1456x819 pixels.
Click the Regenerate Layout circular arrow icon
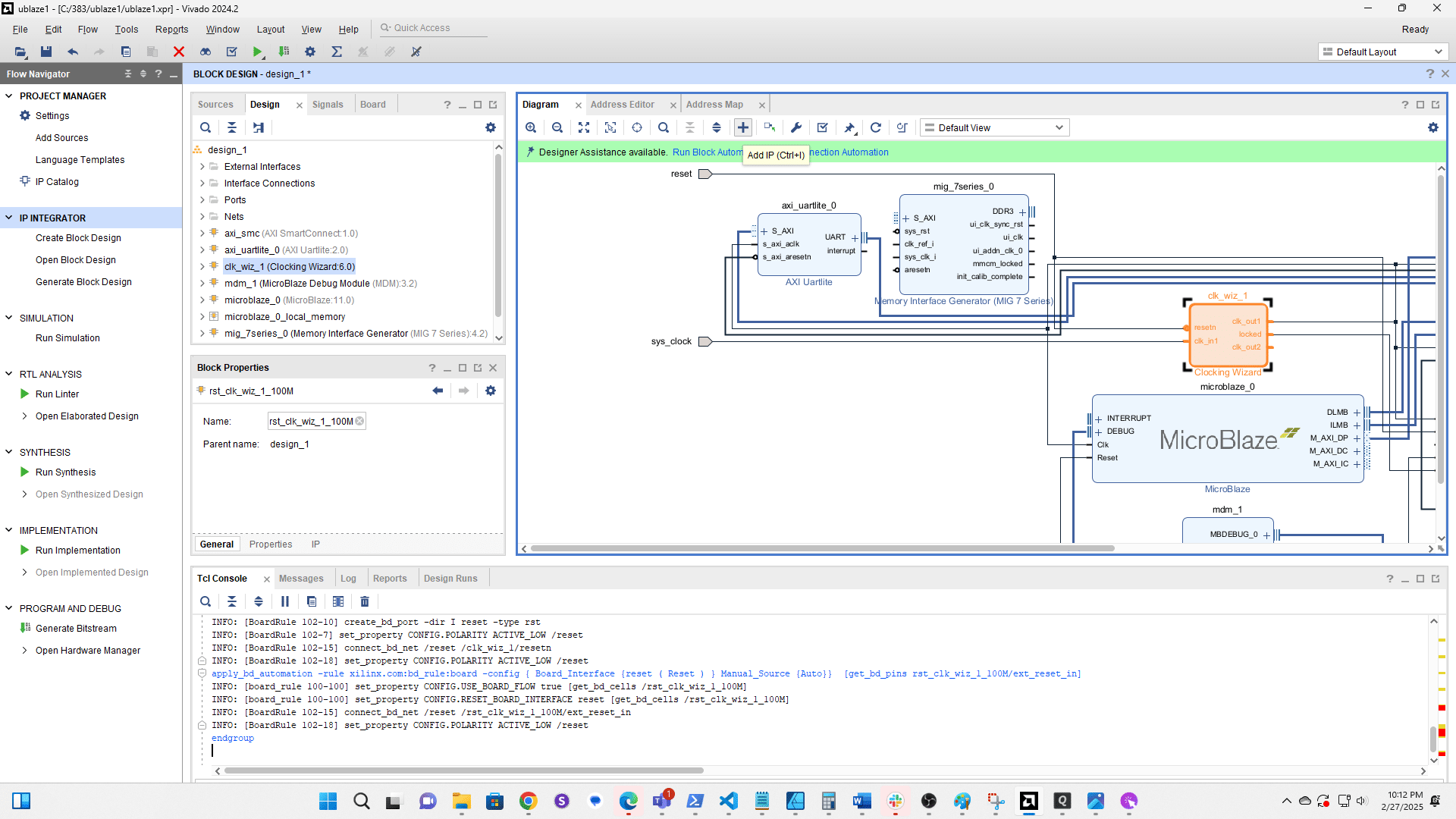[876, 127]
